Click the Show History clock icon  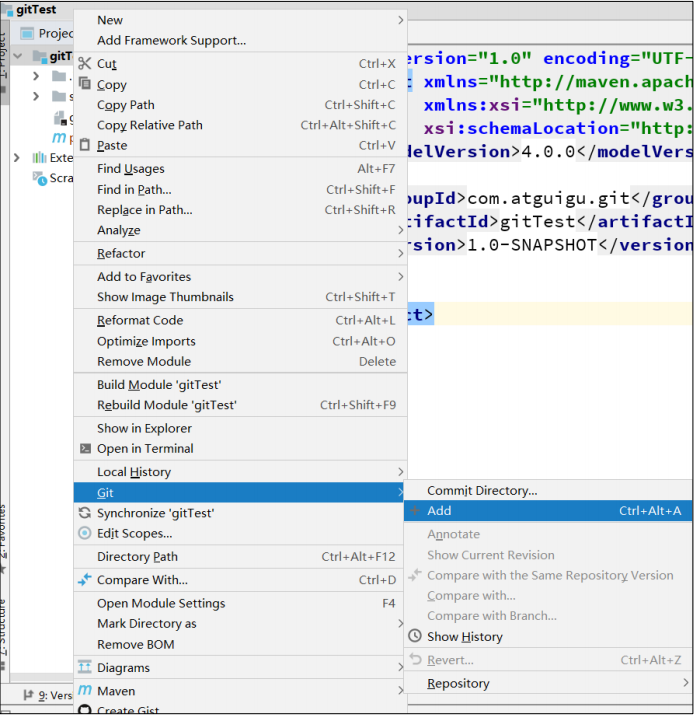tap(415, 636)
